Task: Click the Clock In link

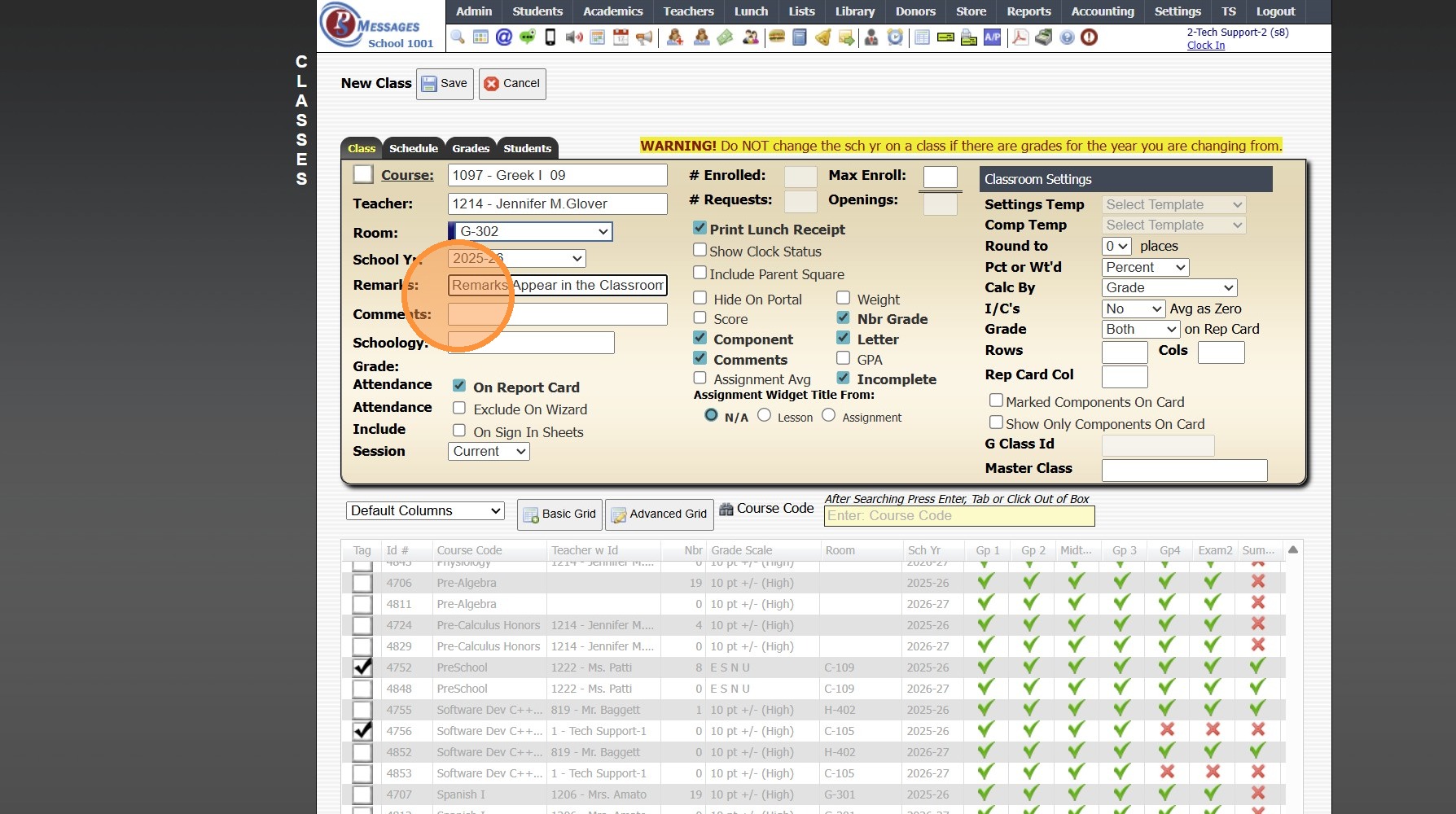Action: point(1205,46)
